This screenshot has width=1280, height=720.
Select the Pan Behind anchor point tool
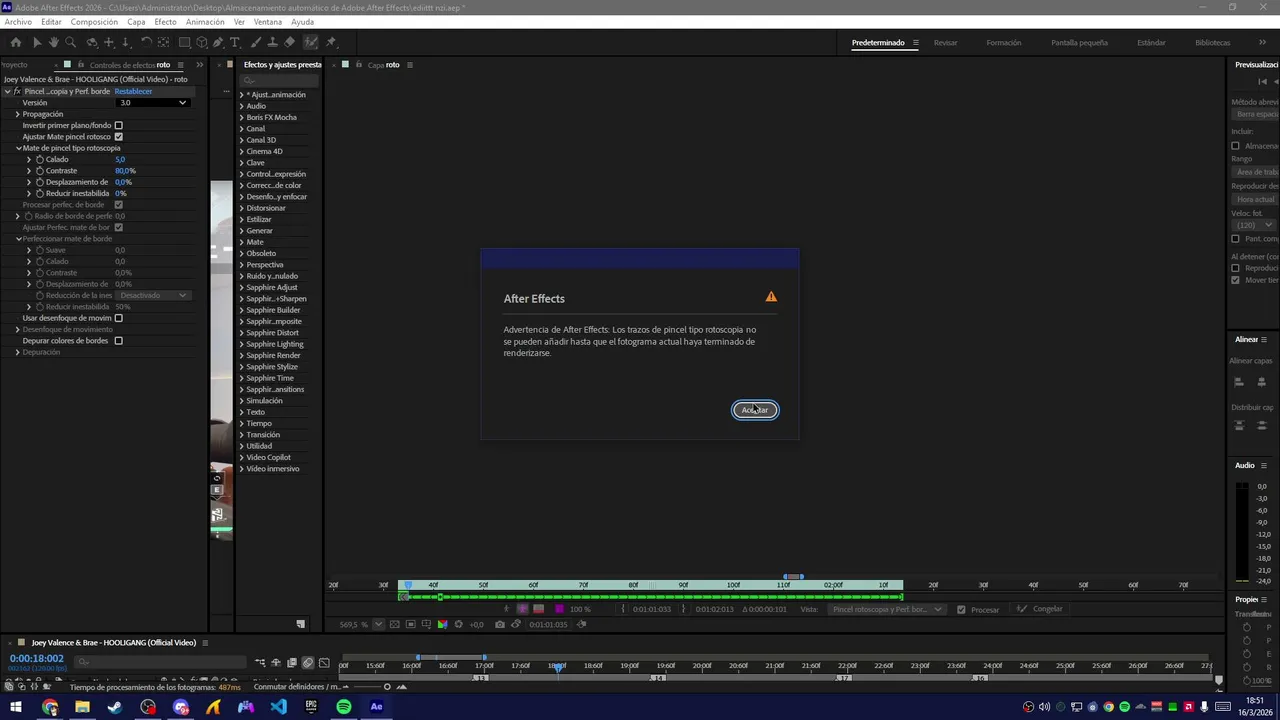coord(163,42)
